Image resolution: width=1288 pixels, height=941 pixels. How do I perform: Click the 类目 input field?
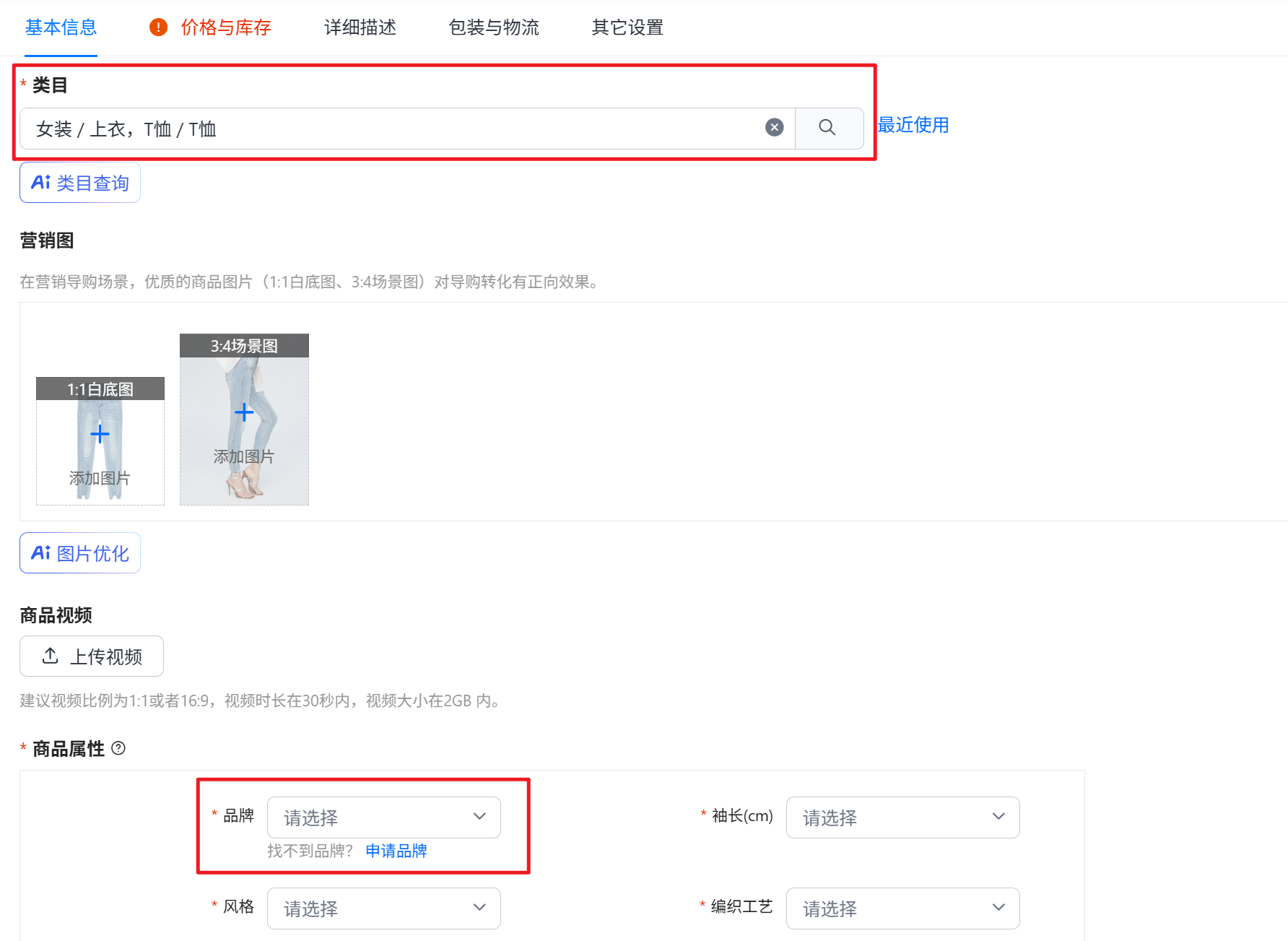[x=390, y=129]
